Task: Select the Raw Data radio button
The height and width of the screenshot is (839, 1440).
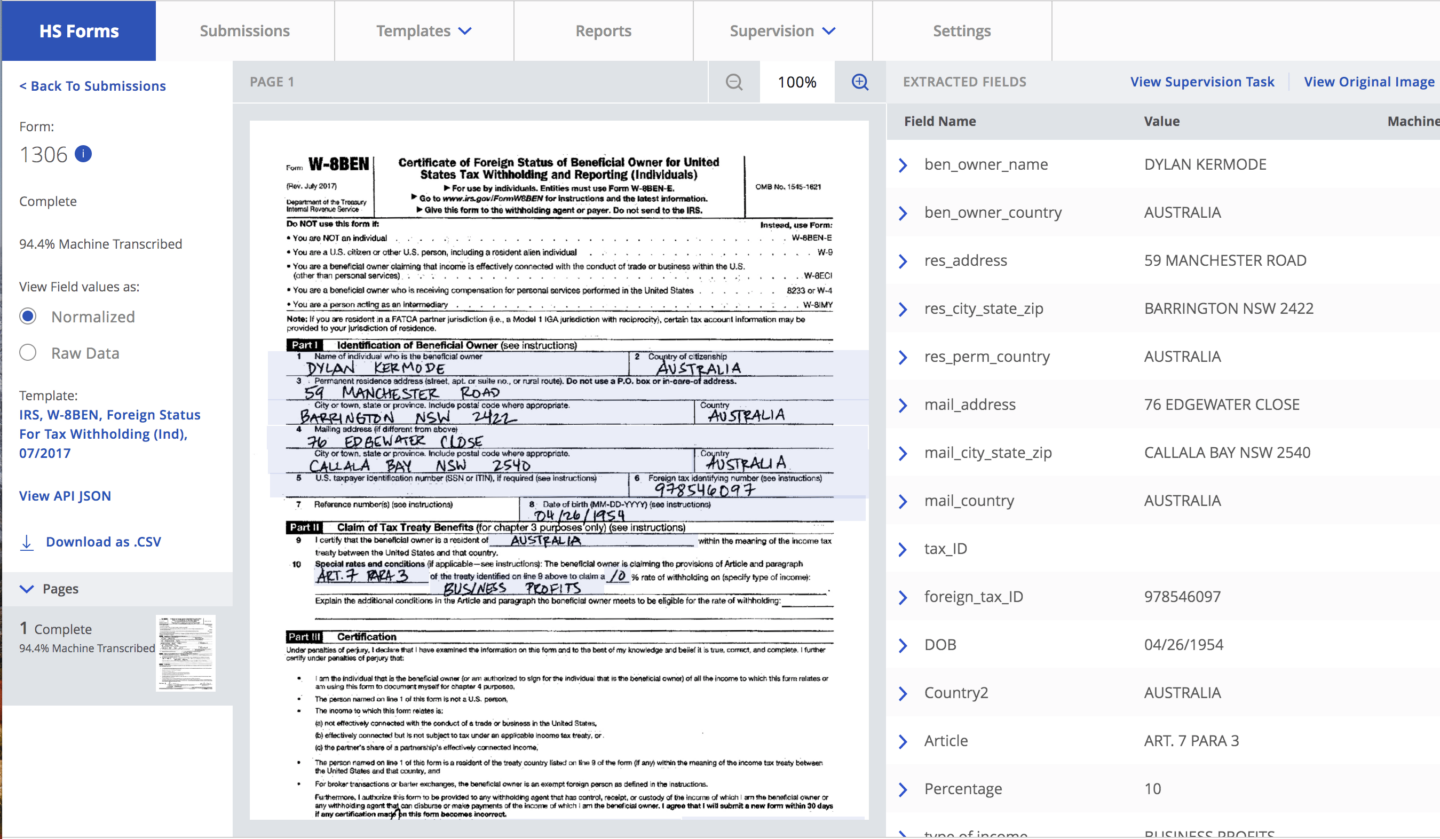Action: (28, 352)
